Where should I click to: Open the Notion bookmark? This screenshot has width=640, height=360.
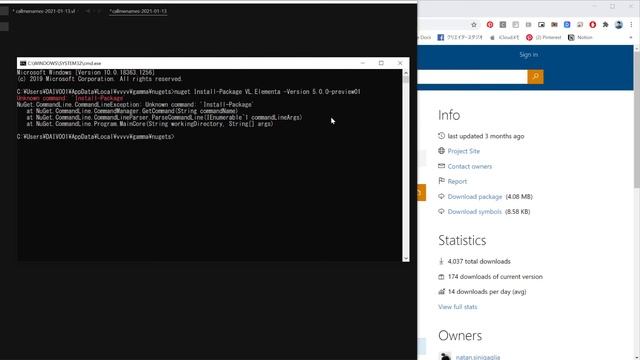(580, 37)
